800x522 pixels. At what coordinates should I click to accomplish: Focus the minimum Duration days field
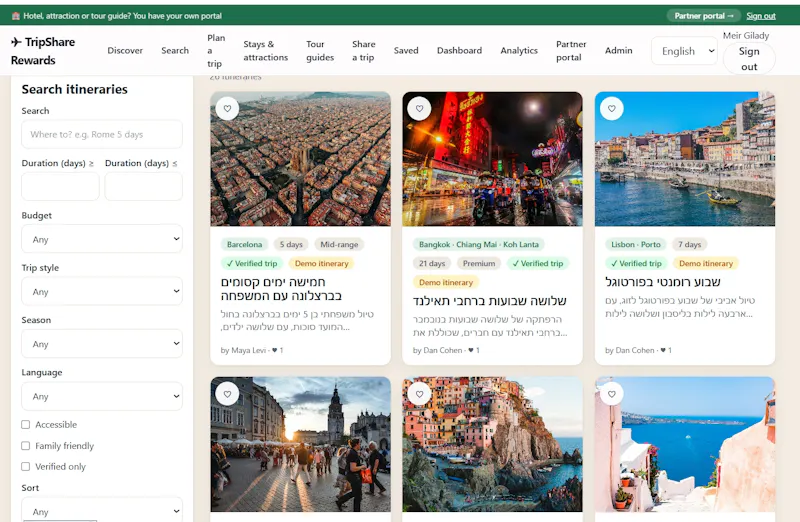click(x=60, y=186)
